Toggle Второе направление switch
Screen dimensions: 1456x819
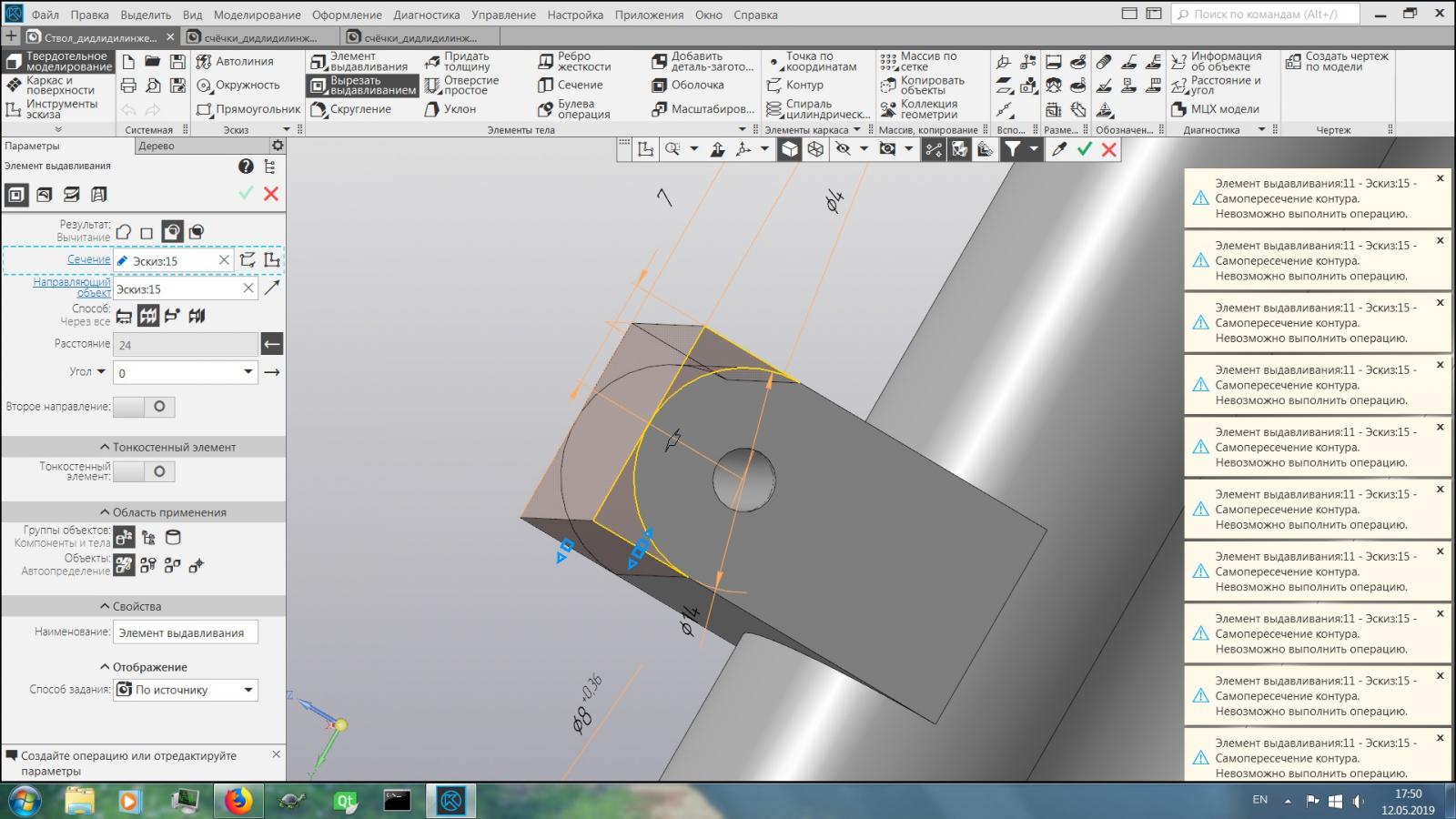point(144,407)
